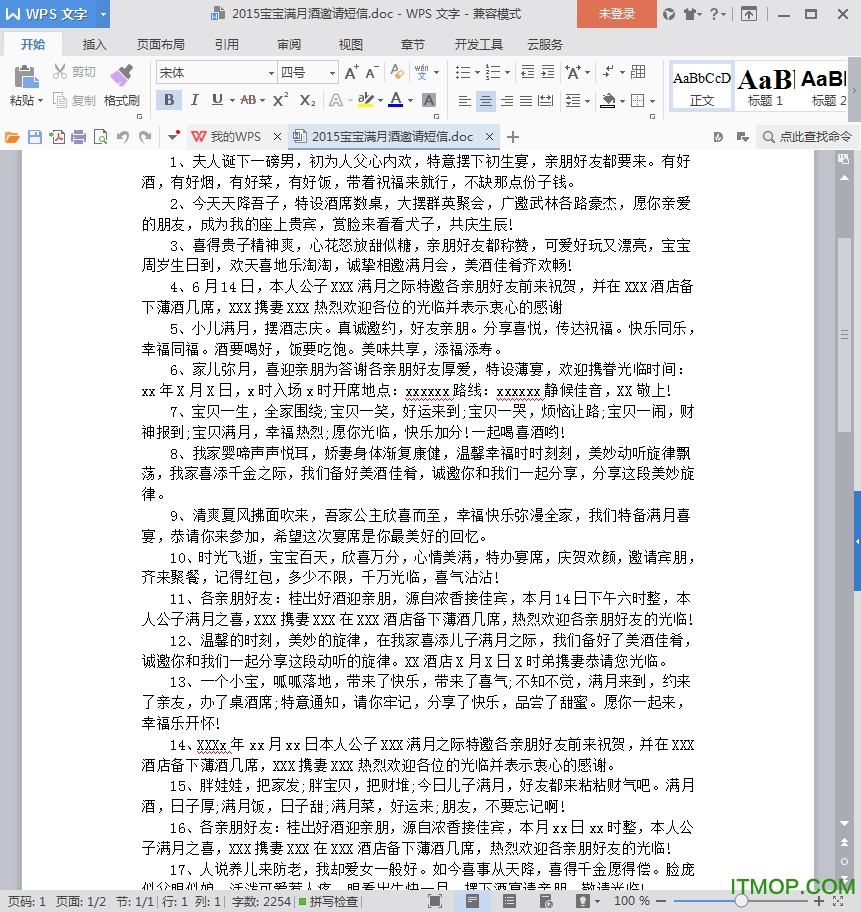Apply superscript formatting
The image size is (861, 912).
(x=280, y=100)
